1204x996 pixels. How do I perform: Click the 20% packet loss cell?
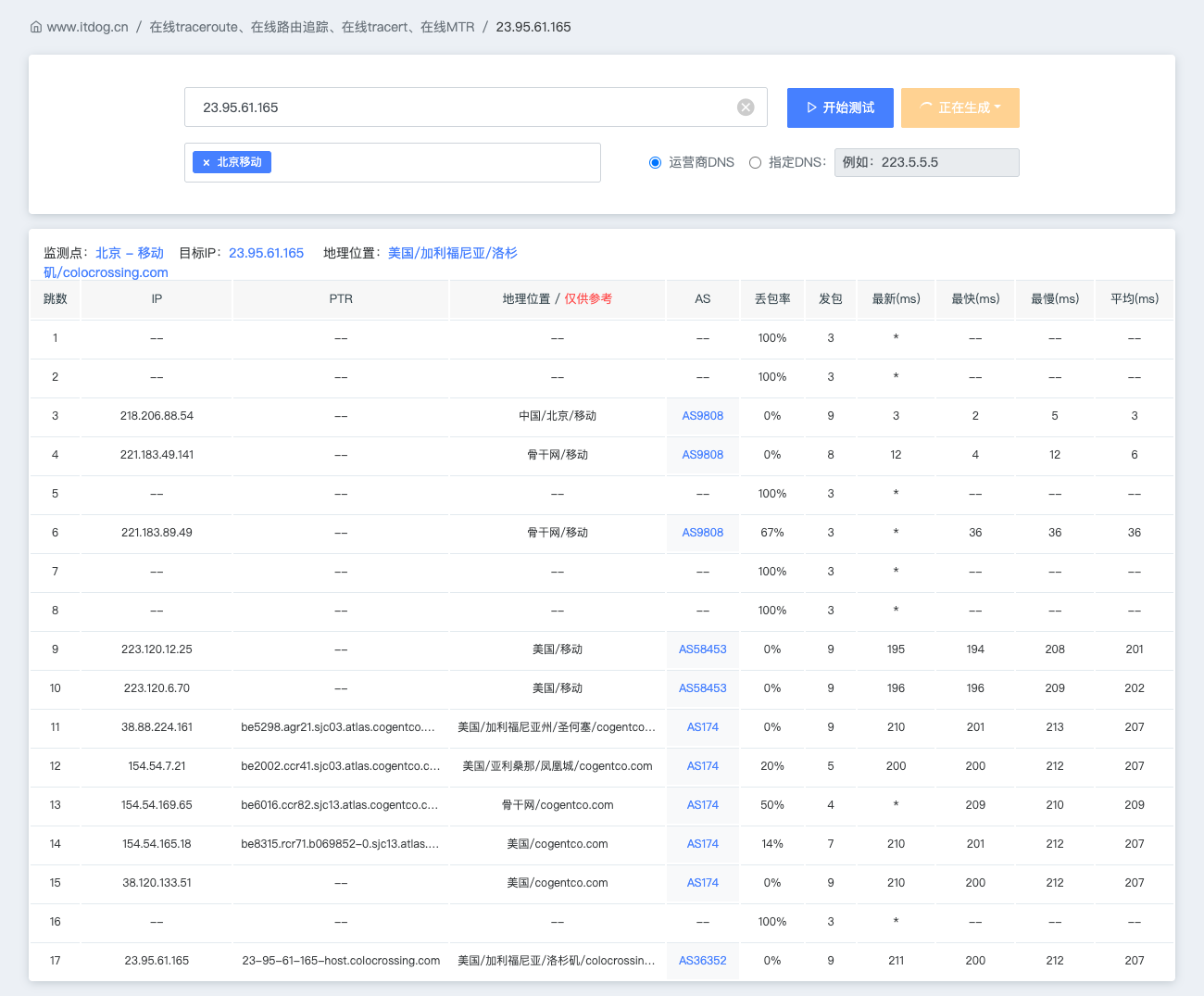772,766
